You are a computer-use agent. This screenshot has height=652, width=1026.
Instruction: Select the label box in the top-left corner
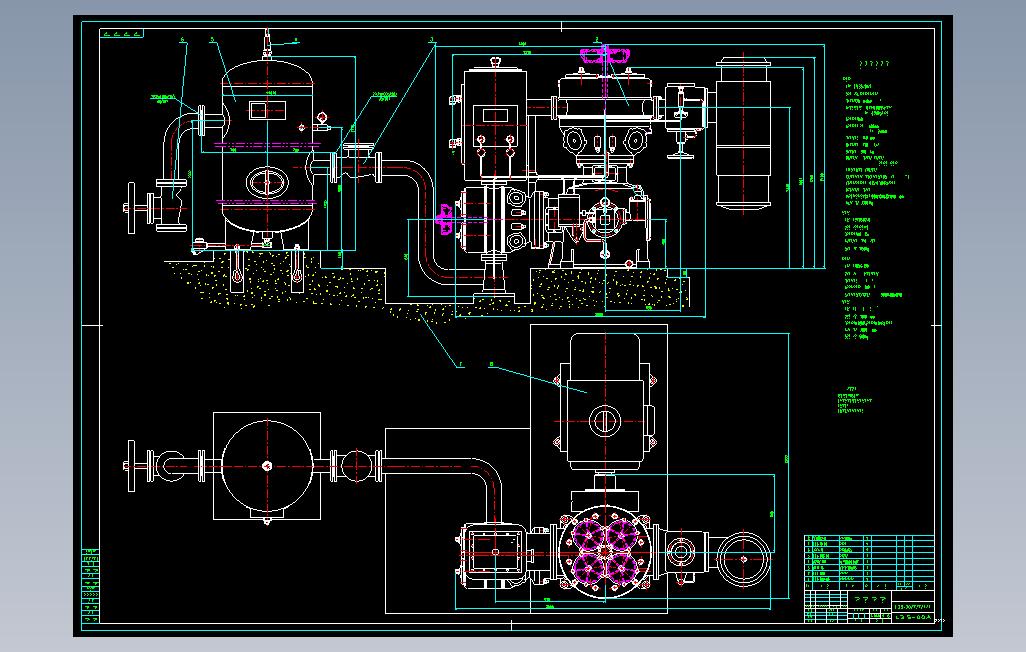[122, 33]
